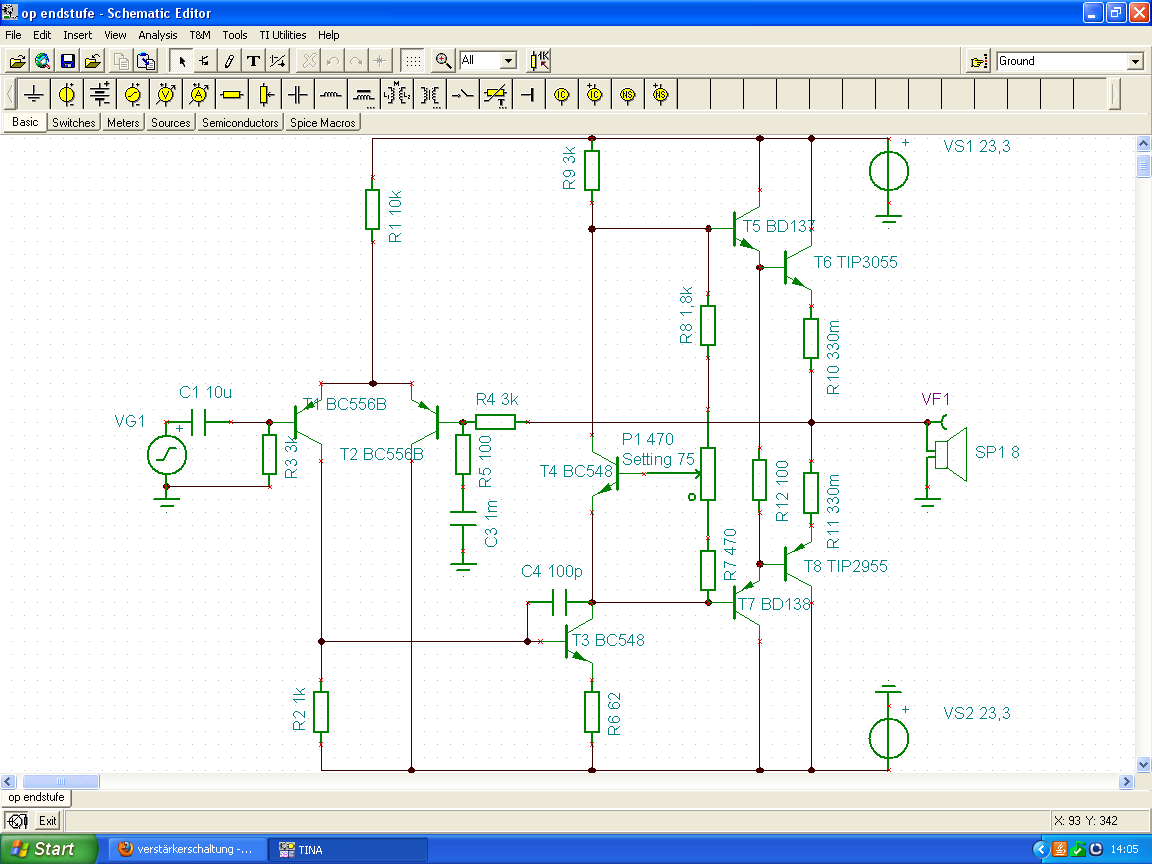
Task: Insert the ideal transformer component
Action: (x=431, y=95)
